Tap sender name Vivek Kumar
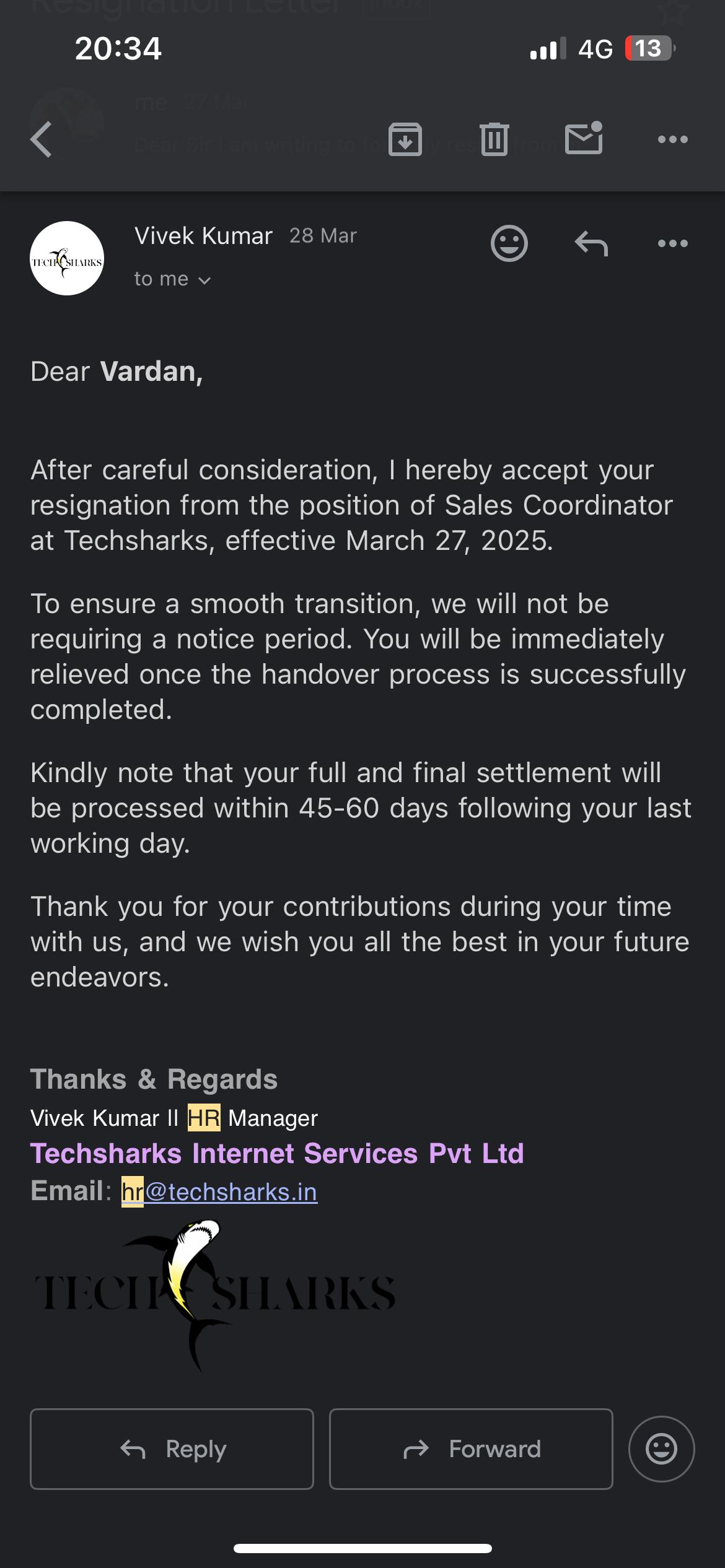725x1568 pixels. coord(203,236)
